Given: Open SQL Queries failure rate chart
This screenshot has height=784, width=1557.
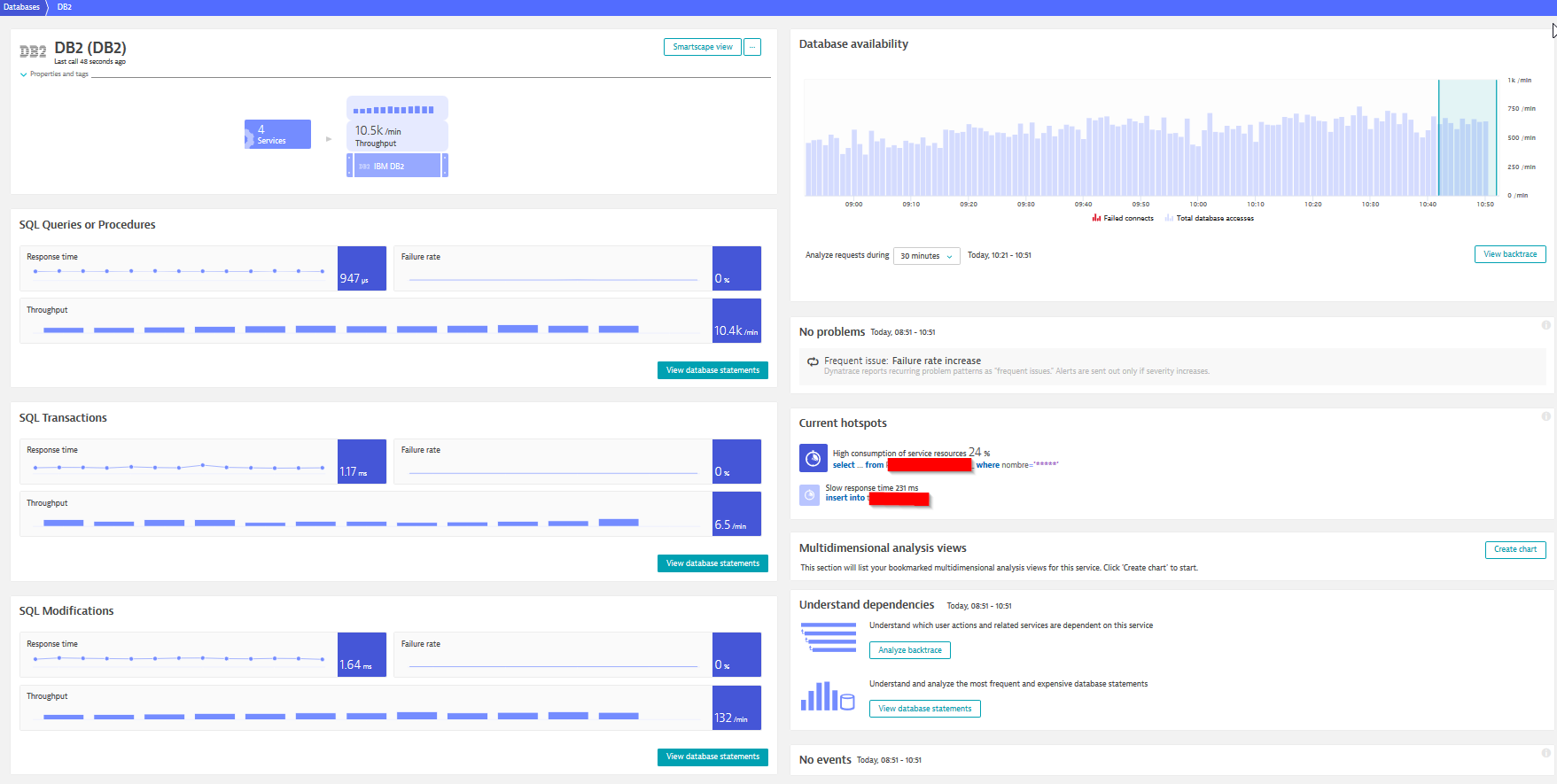Looking at the screenshot, I should (553, 268).
